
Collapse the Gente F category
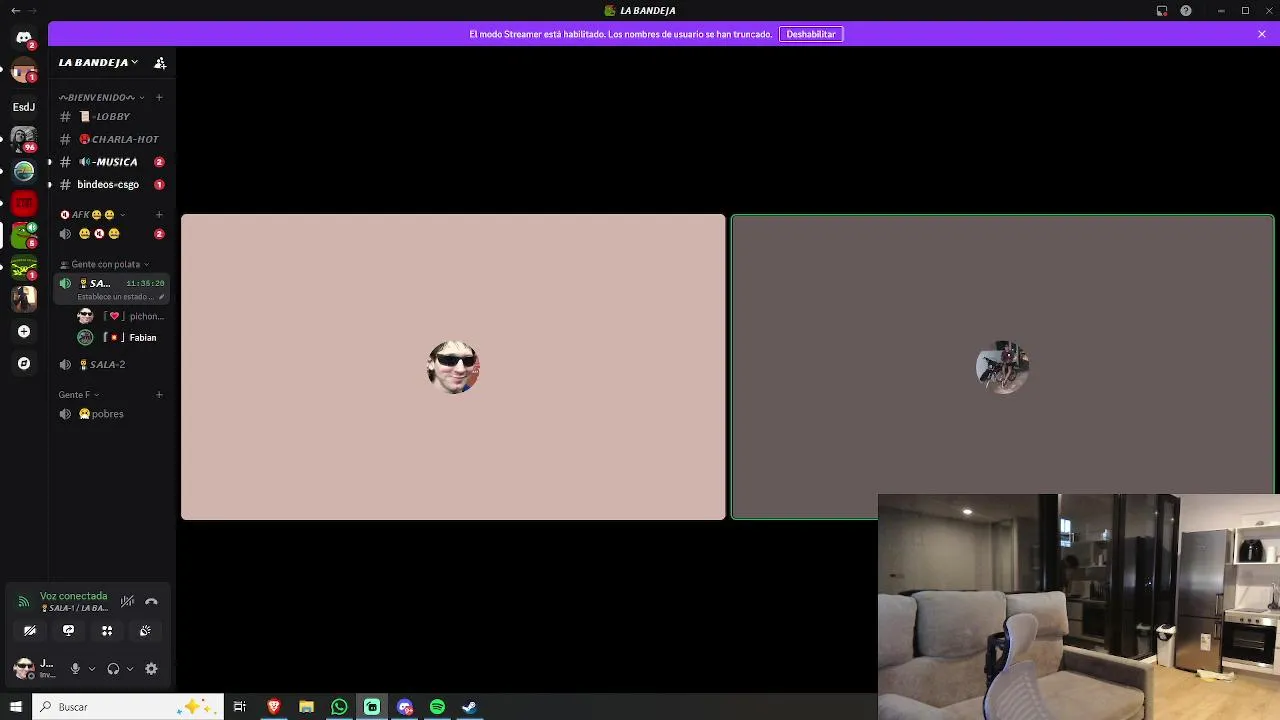point(79,395)
